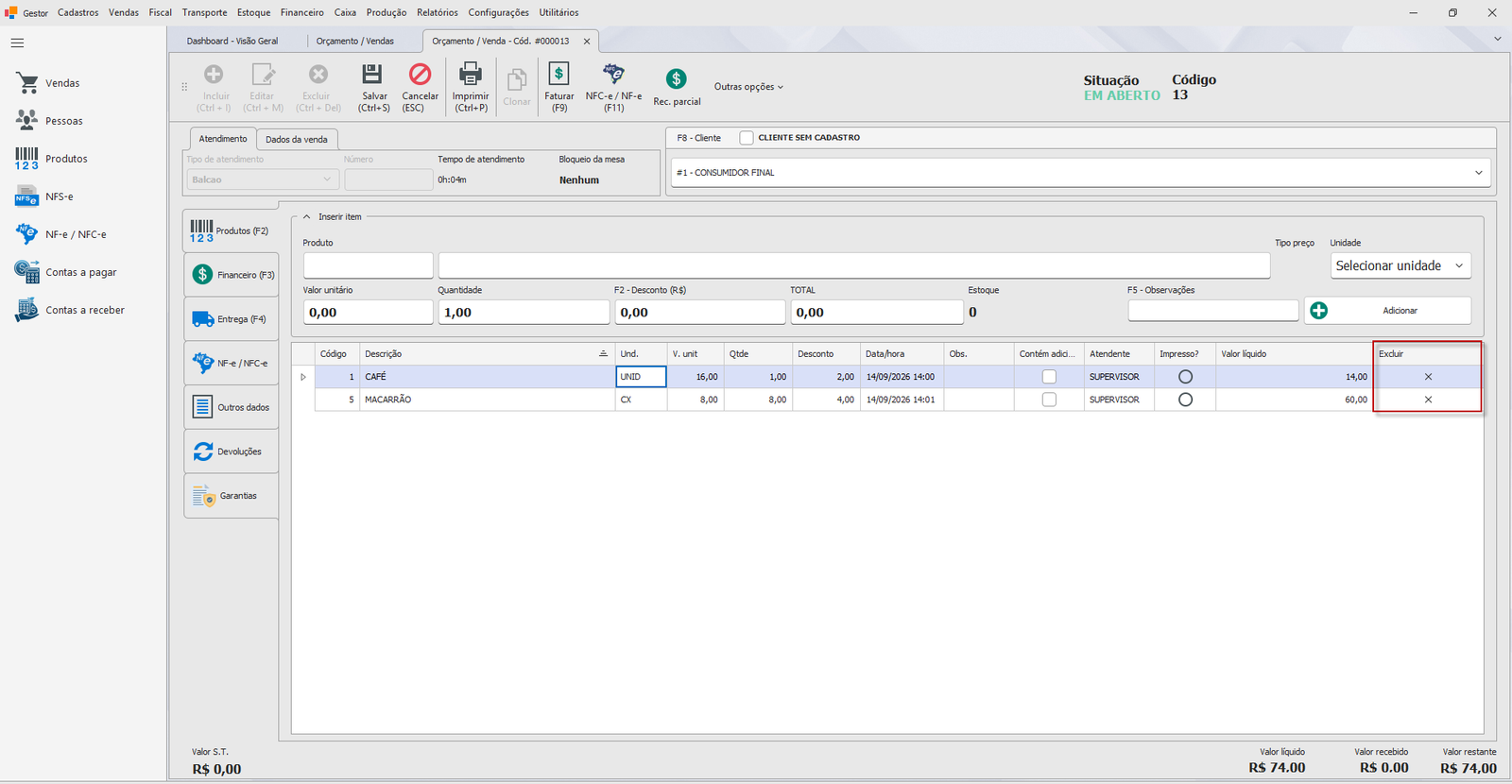Delete the CAFÉ item row
This screenshot has width=1512, height=784.
[1428, 377]
